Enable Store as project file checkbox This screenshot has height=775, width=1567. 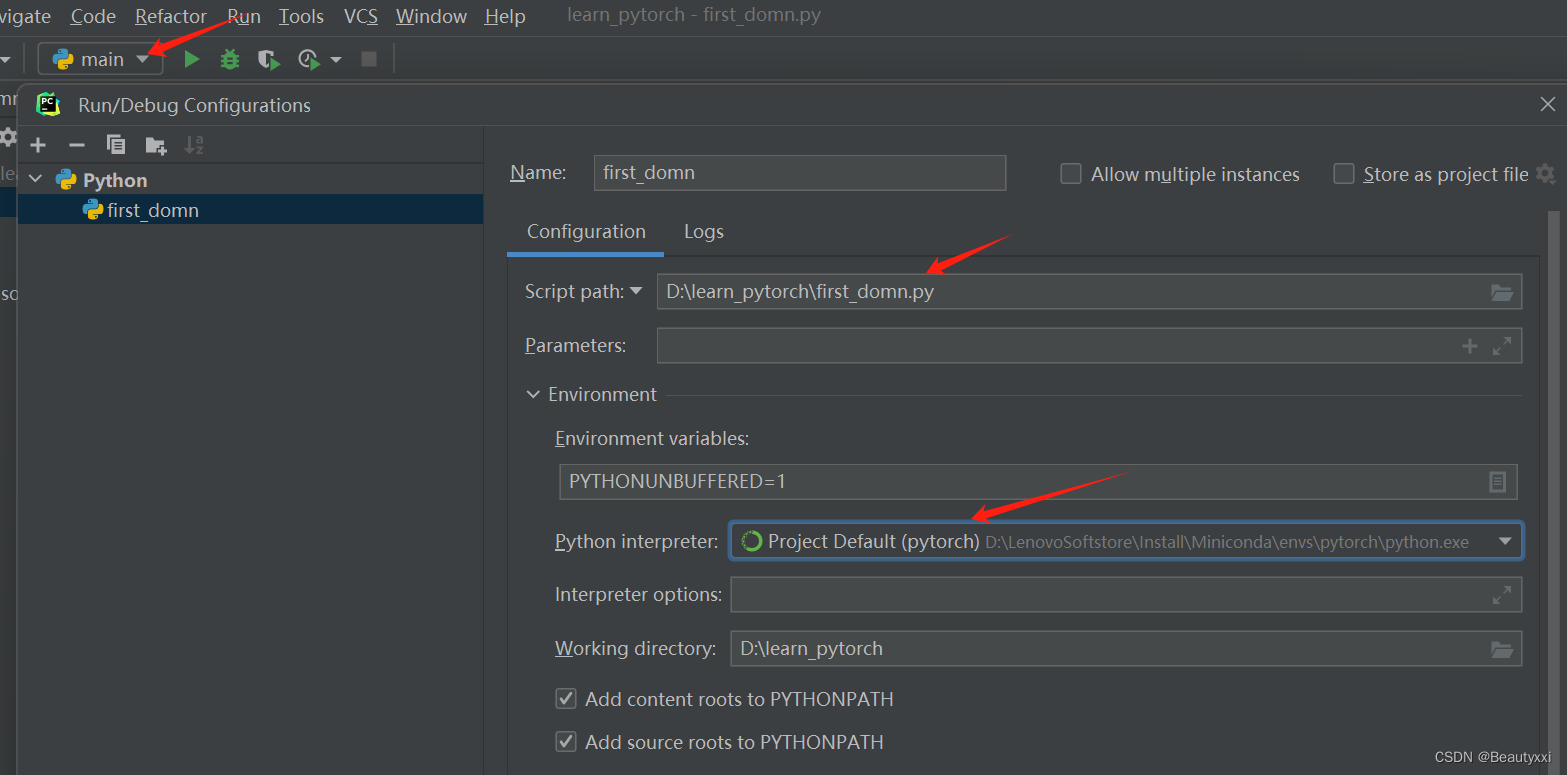pyautogui.click(x=1344, y=174)
